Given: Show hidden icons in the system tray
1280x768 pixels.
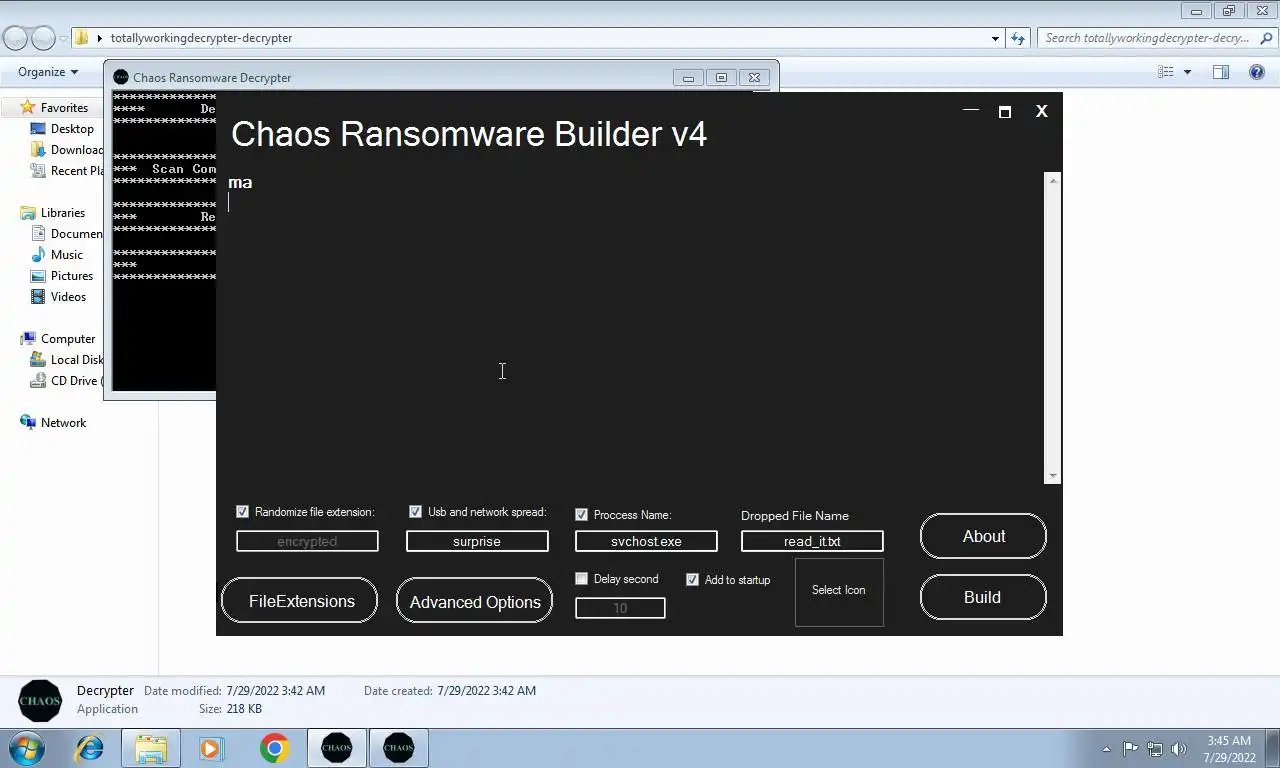Looking at the screenshot, I should click(1106, 749).
